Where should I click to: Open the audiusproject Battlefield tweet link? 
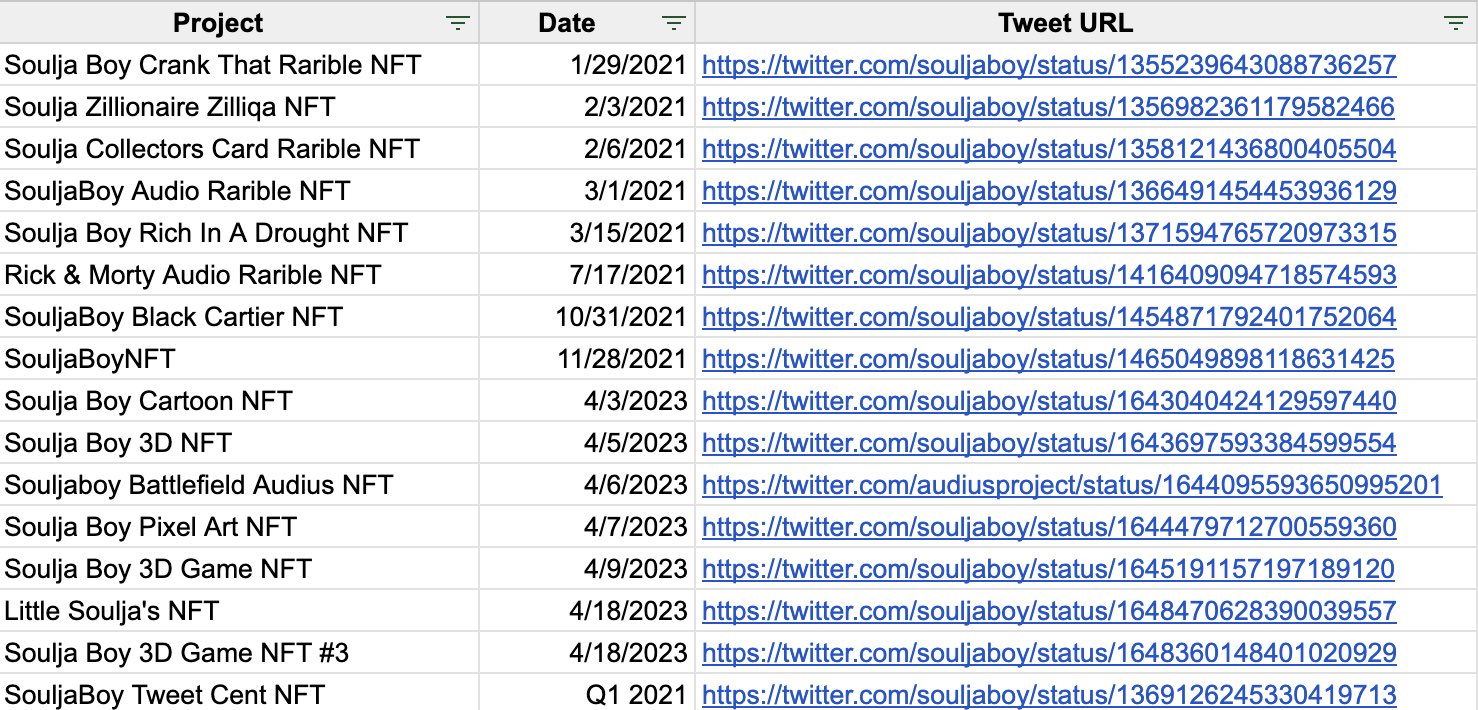pyautogui.click(x=1072, y=485)
